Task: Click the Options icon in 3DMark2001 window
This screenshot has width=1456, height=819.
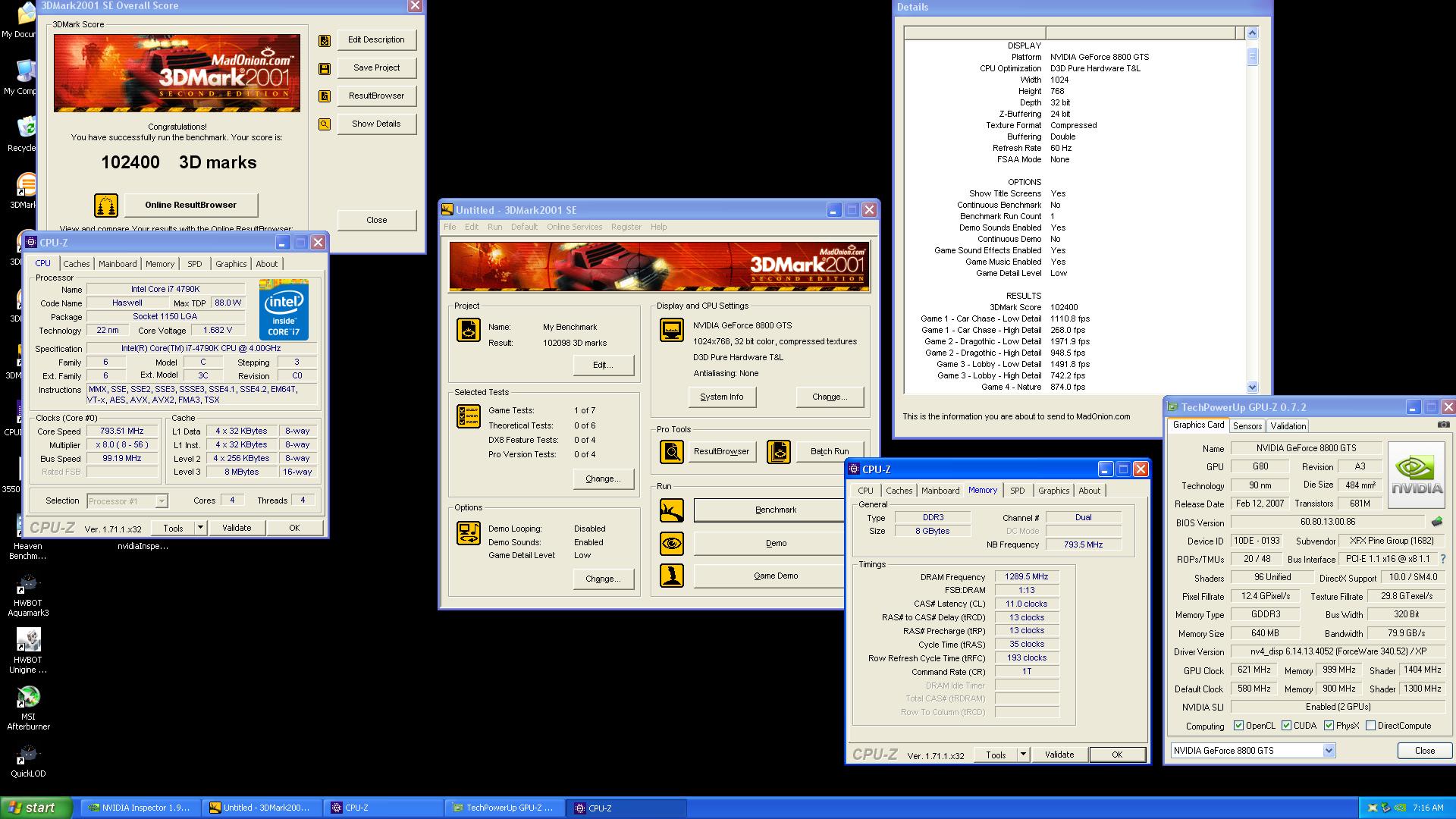Action: pyautogui.click(x=469, y=533)
